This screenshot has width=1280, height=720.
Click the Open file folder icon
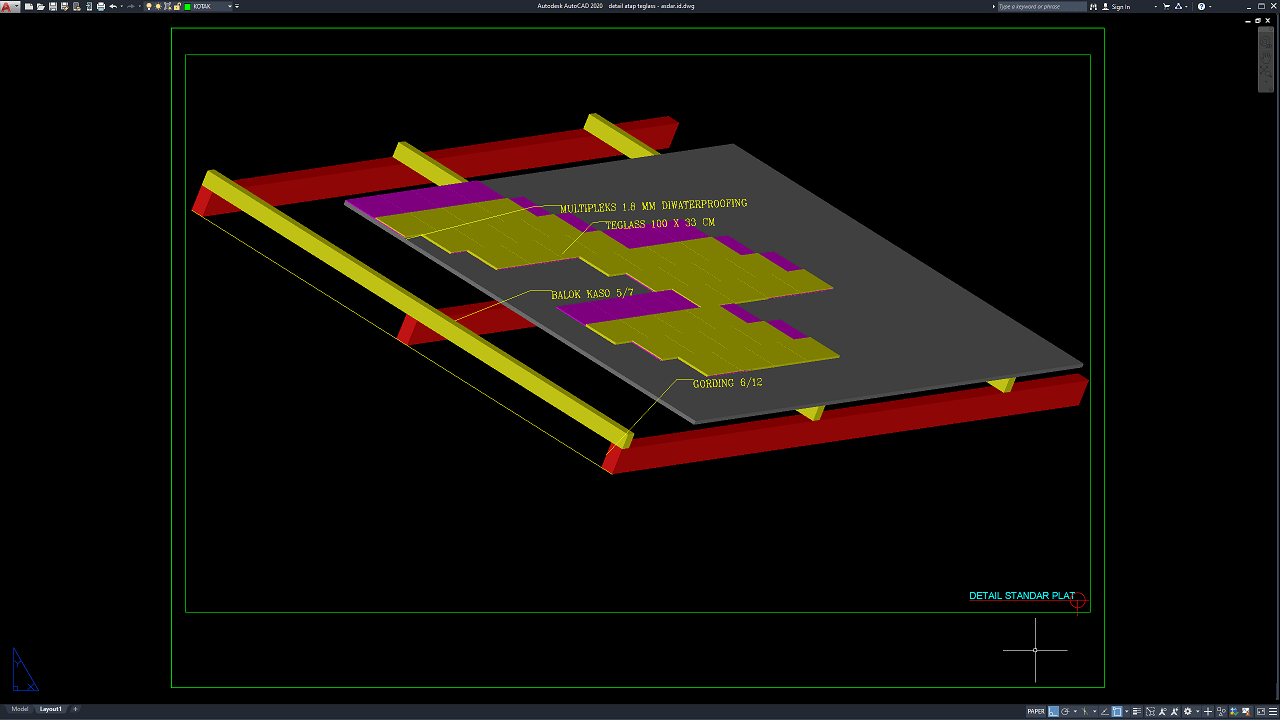click(40, 6)
